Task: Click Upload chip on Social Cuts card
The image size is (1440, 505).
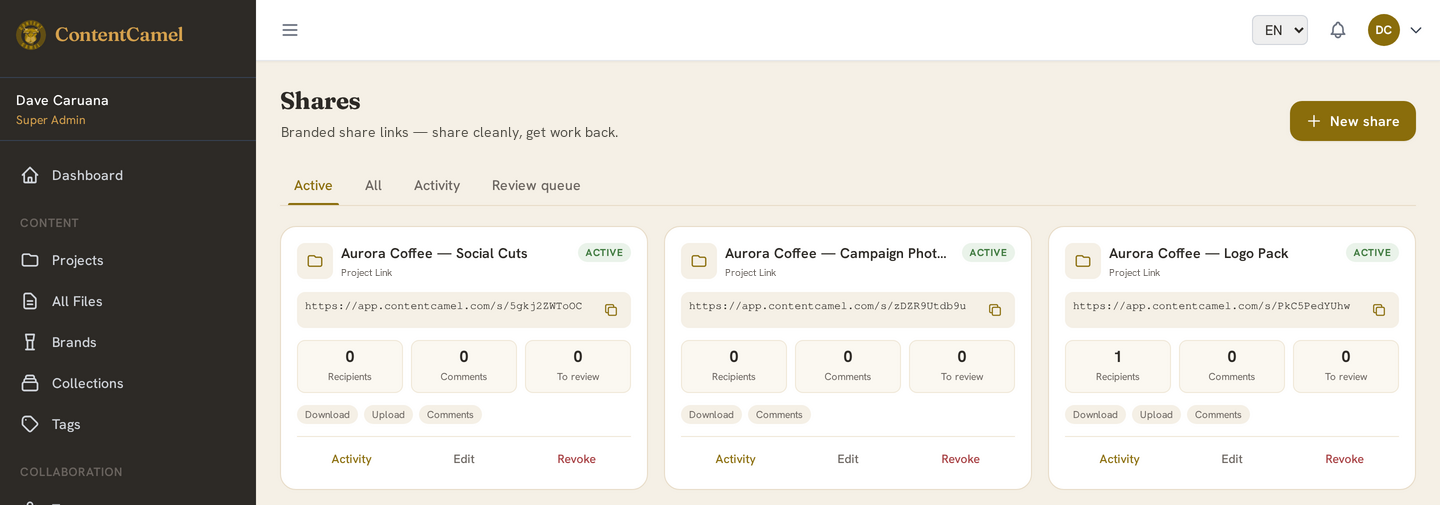Action: [388, 414]
